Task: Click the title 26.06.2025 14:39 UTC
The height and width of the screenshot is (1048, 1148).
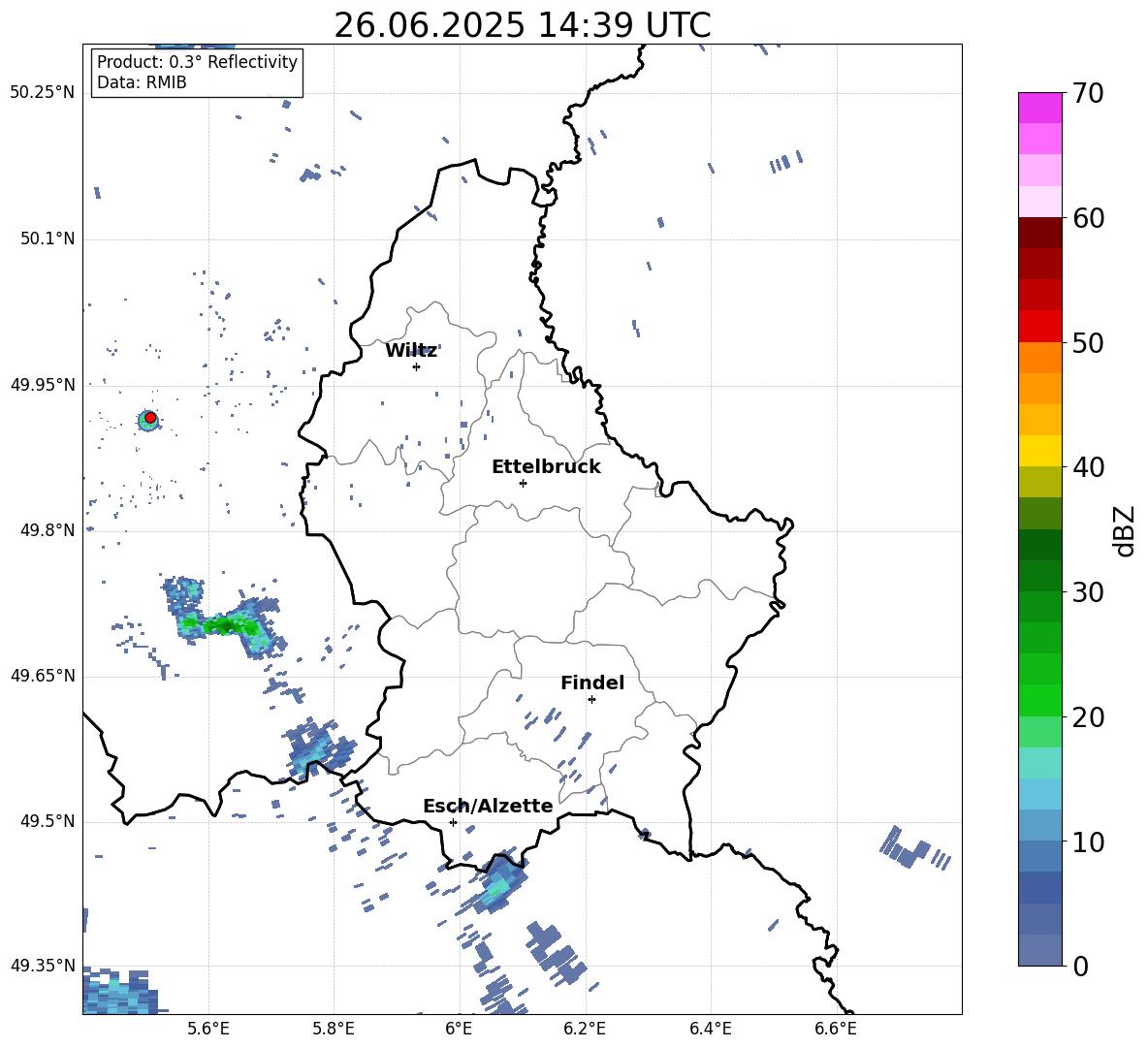Action: pos(522,25)
